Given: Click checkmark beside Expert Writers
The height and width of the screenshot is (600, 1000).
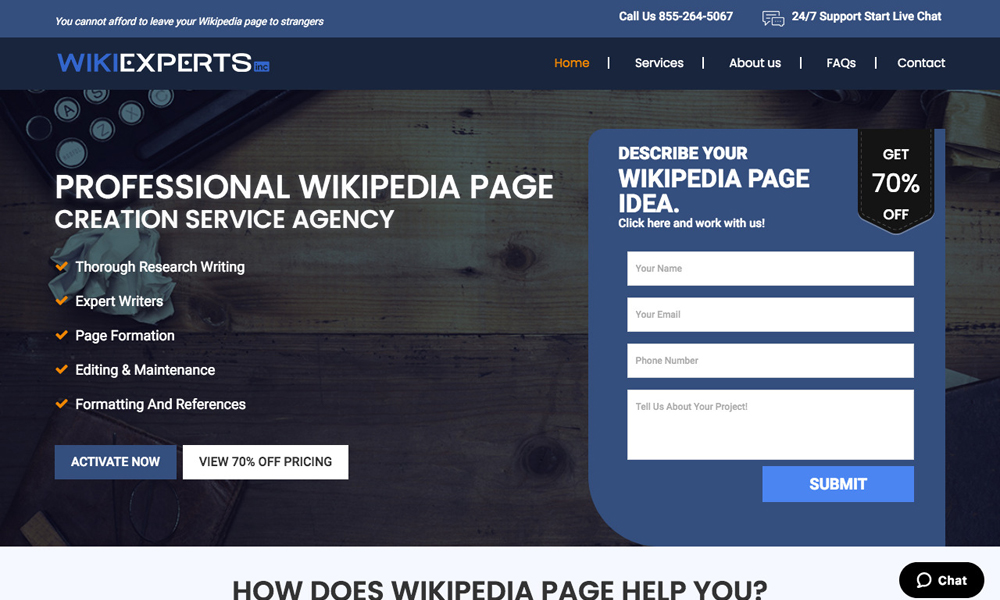Looking at the screenshot, I should pos(62,301).
